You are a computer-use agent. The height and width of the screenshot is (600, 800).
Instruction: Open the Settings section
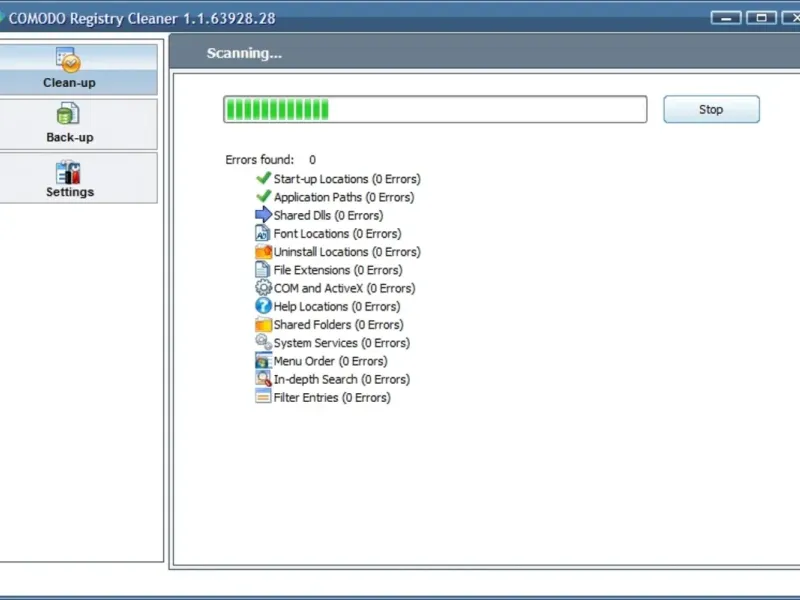[x=78, y=178]
